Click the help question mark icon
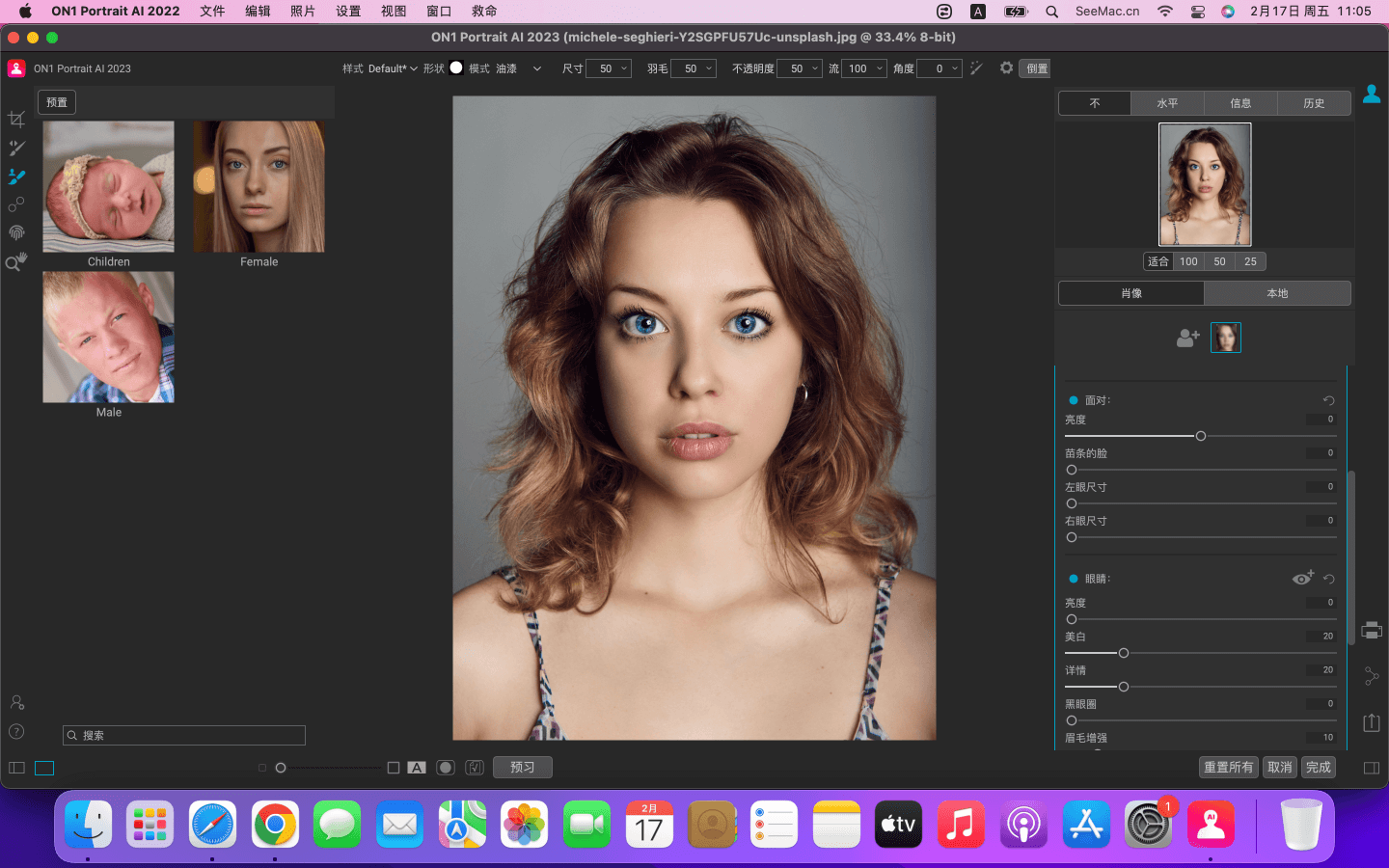 pos(16,731)
